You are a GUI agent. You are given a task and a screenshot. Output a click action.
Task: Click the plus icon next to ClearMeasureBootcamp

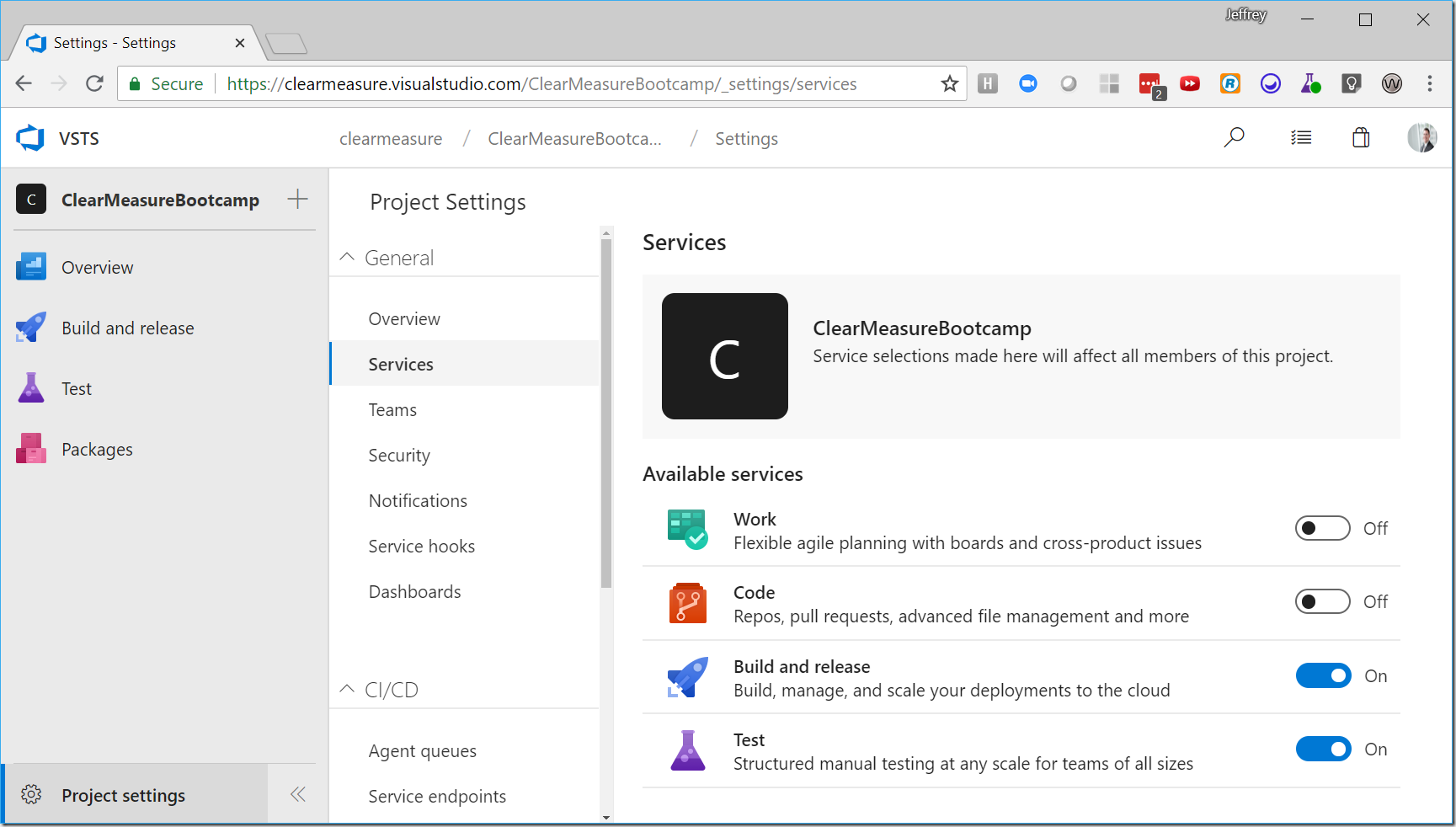tap(297, 200)
